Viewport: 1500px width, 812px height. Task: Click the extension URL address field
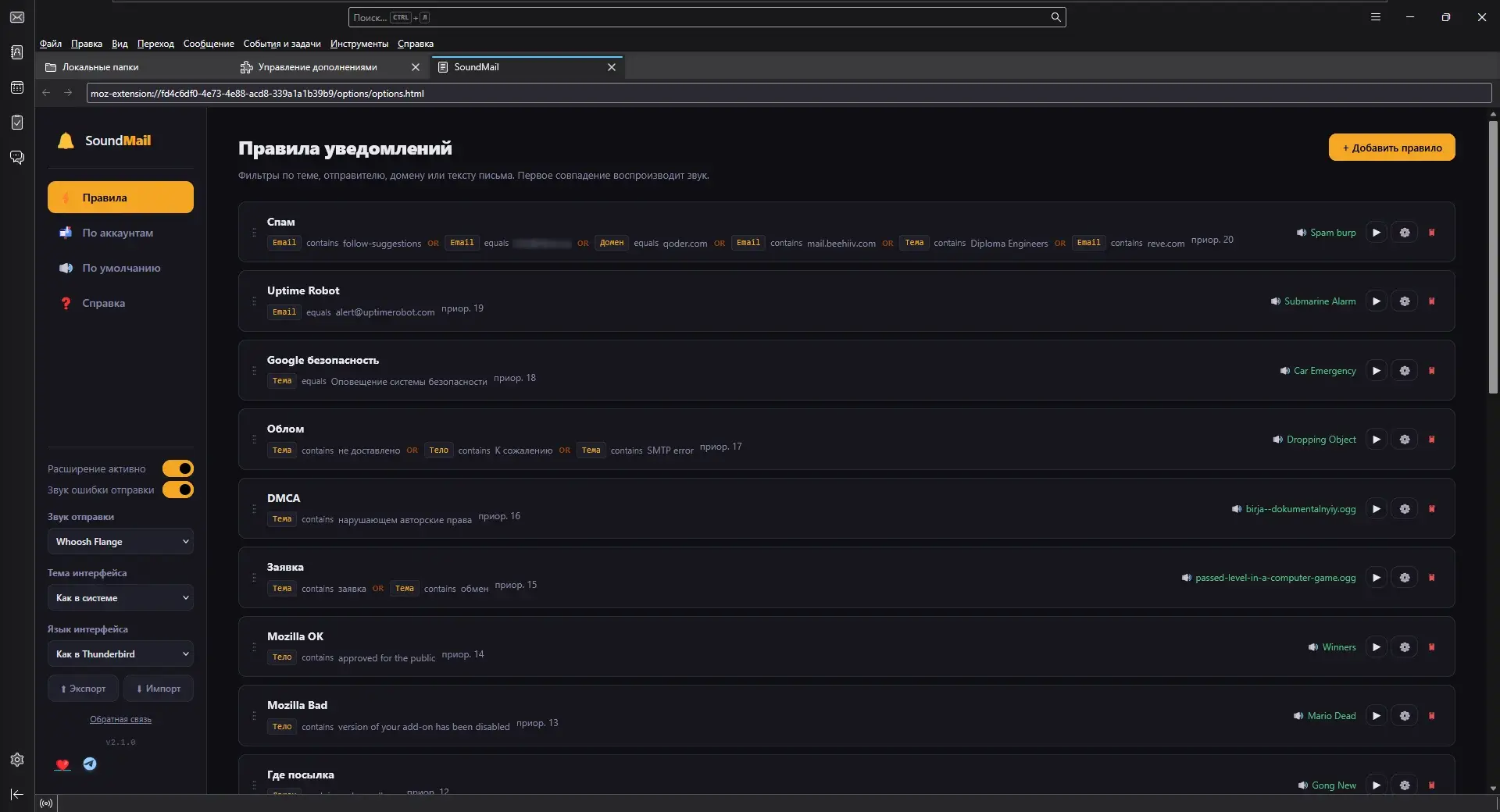pos(789,93)
